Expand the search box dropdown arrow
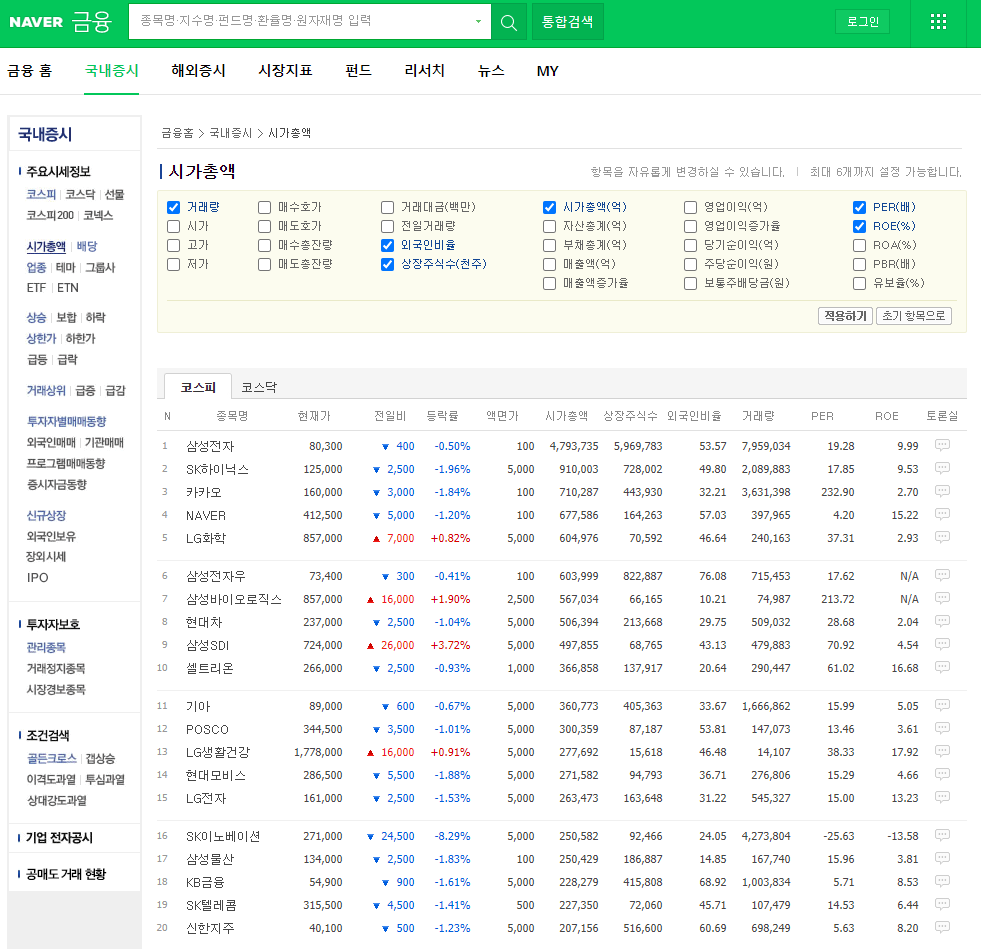This screenshot has height=949, width=981. [x=478, y=22]
